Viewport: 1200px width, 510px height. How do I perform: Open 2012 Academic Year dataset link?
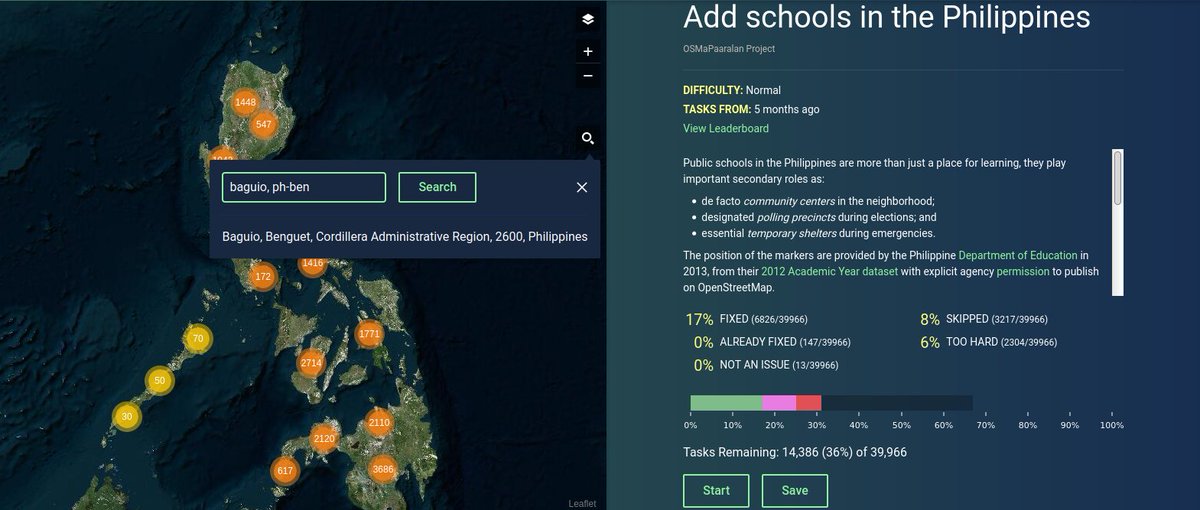click(x=829, y=271)
